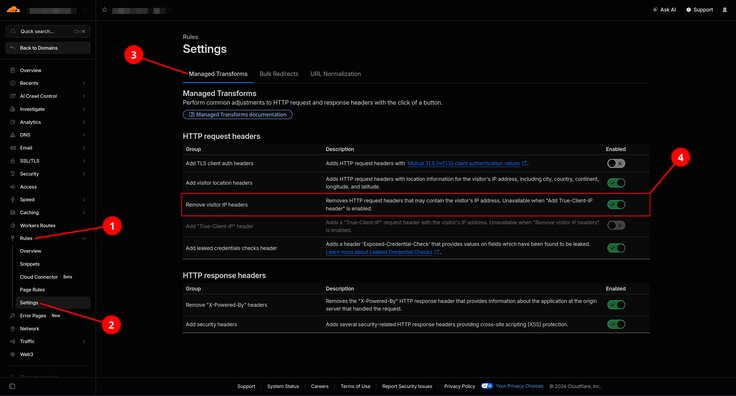This screenshot has width=736, height=396.
Task: Click the Email envelope icon
Action: tap(13, 148)
